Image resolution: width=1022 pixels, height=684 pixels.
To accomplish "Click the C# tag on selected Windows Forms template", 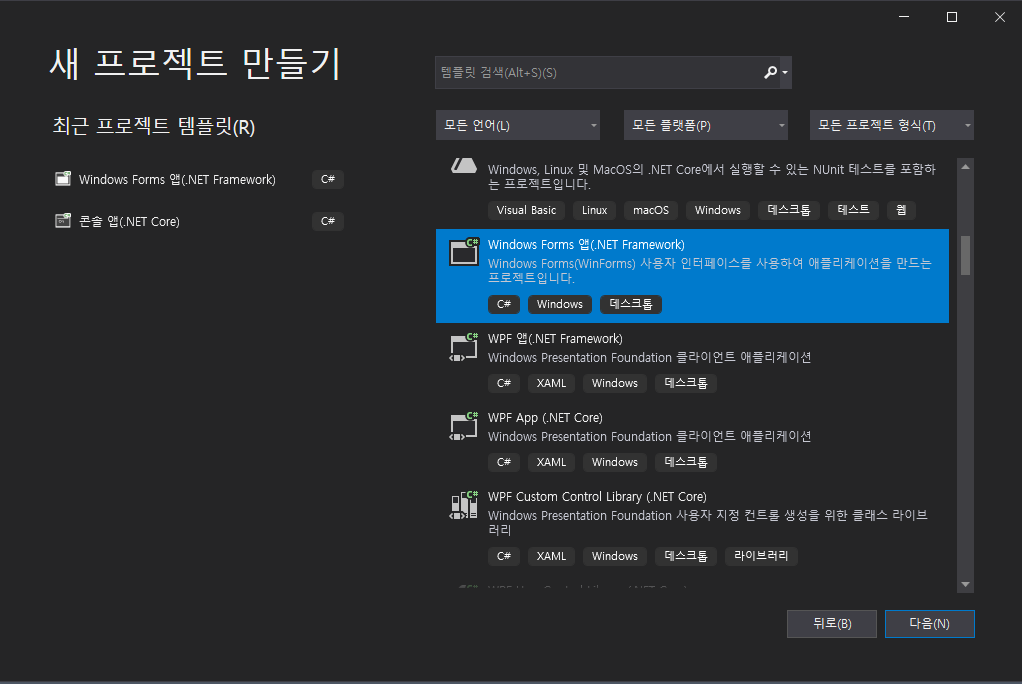I will (x=504, y=304).
